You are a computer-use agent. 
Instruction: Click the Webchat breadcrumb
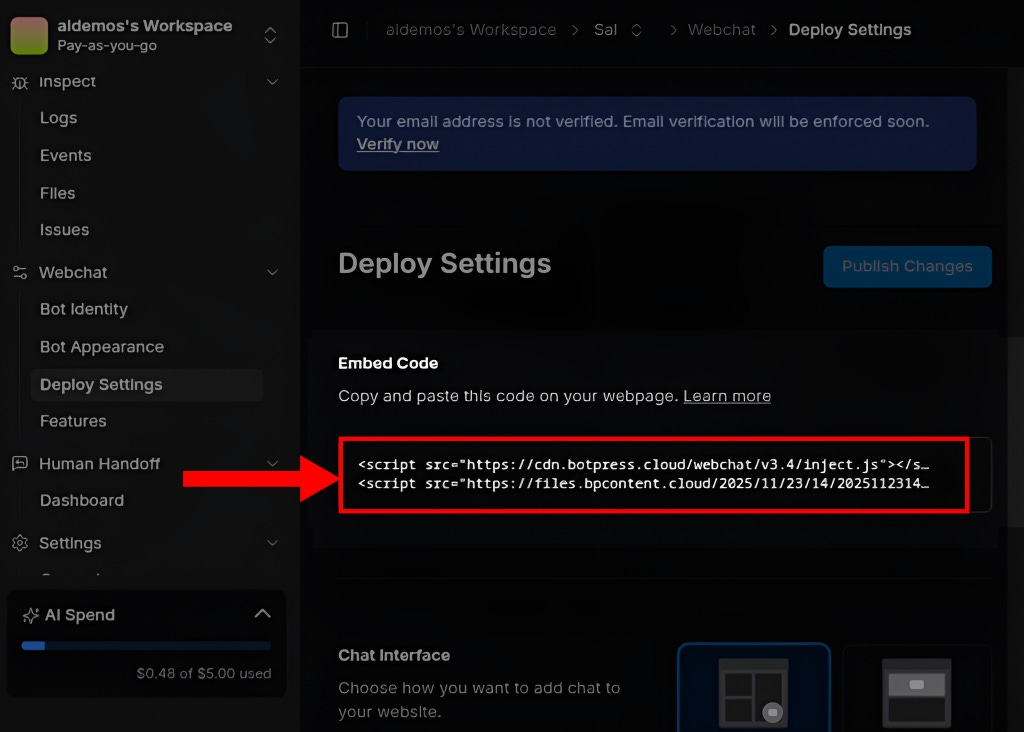click(x=722, y=30)
